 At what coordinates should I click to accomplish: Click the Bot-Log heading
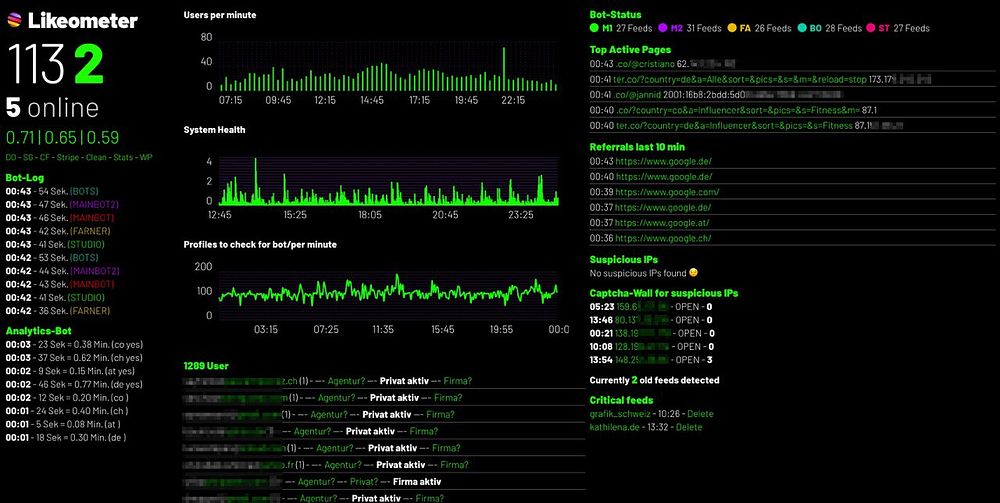(x=25, y=178)
